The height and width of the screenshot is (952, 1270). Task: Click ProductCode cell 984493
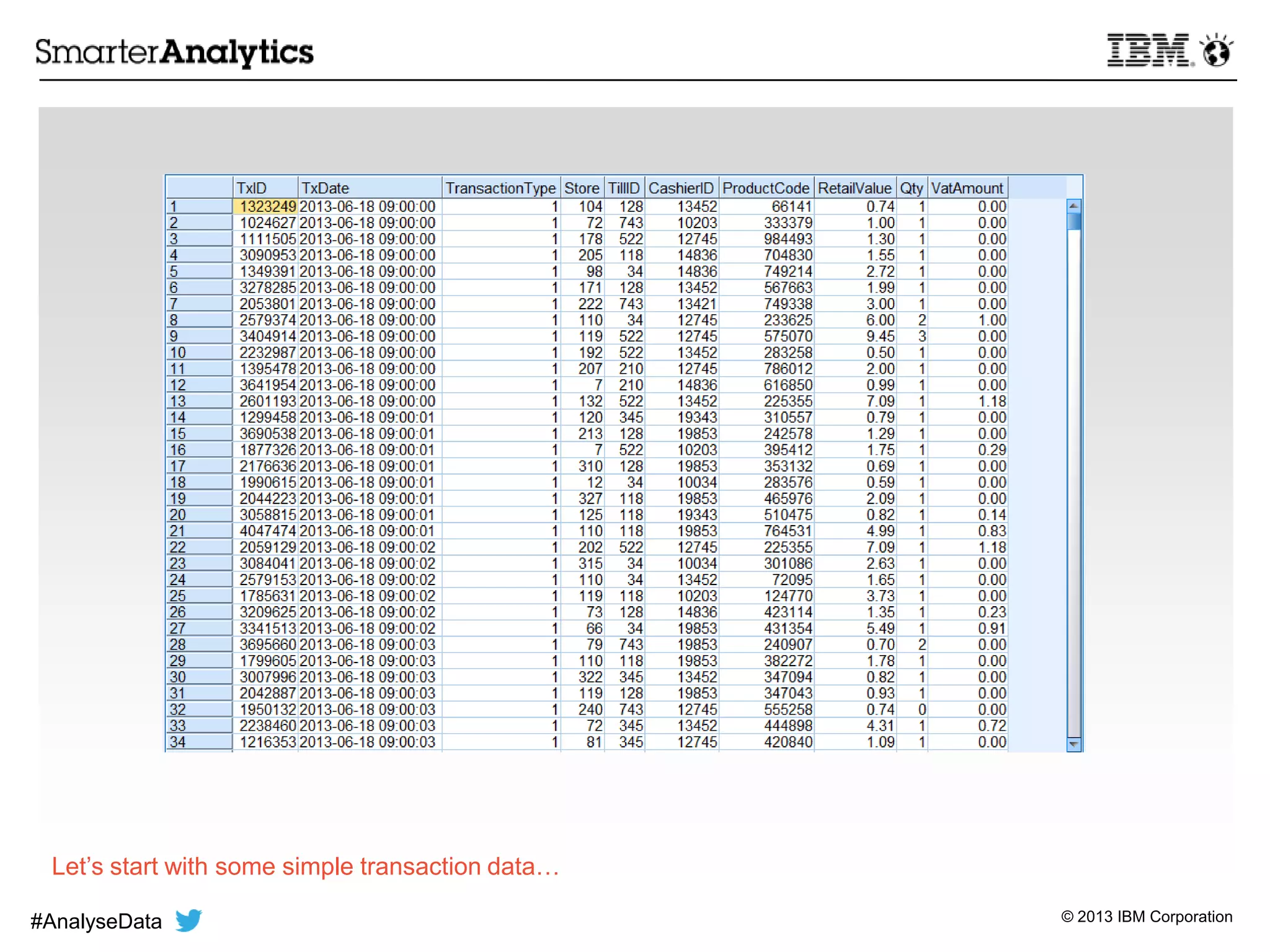pyautogui.click(x=766, y=239)
